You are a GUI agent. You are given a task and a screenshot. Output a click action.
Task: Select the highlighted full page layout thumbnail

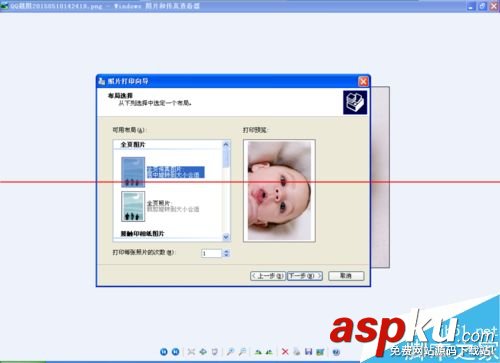coord(133,172)
